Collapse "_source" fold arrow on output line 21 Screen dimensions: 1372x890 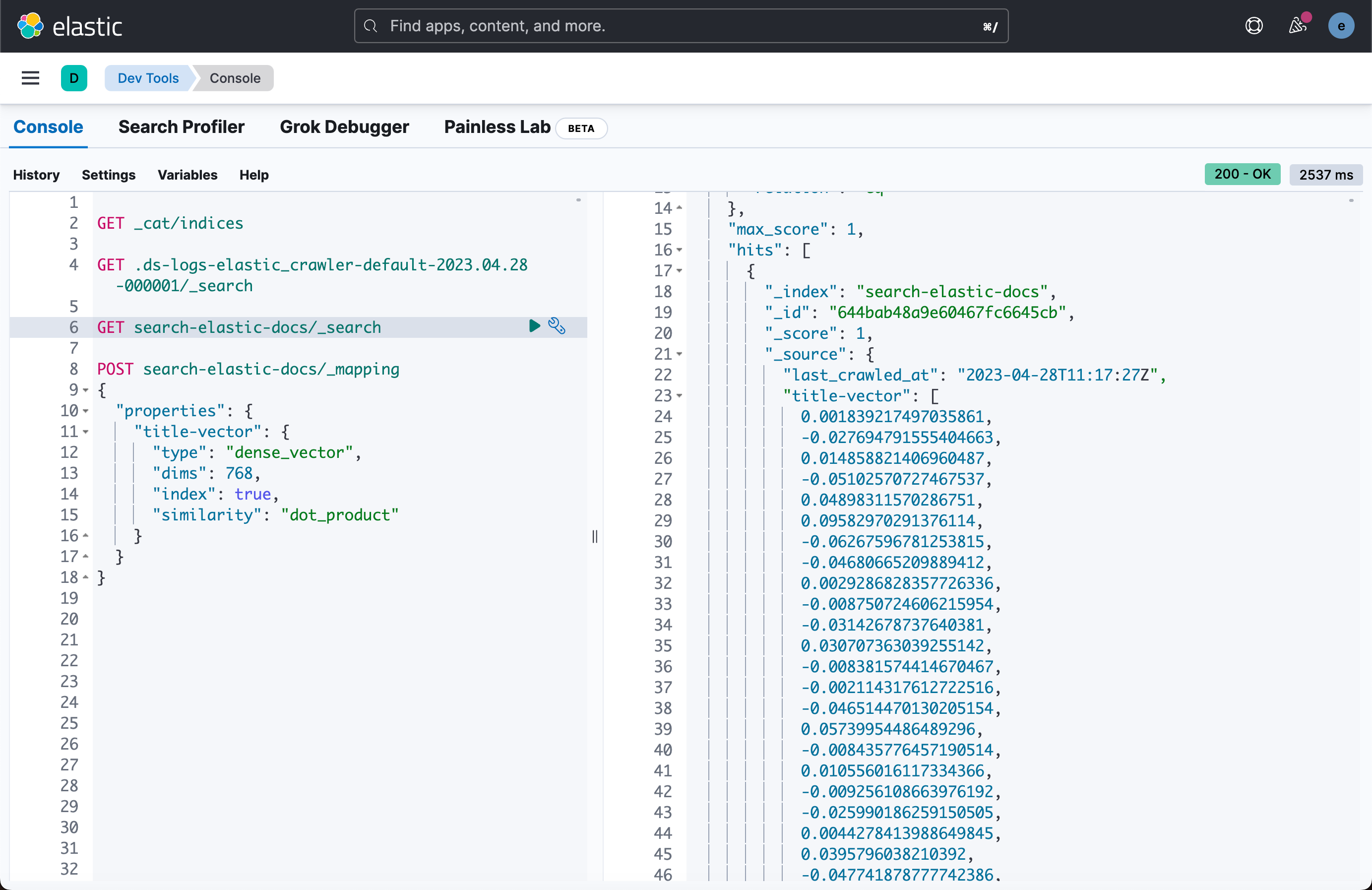coord(680,354)
